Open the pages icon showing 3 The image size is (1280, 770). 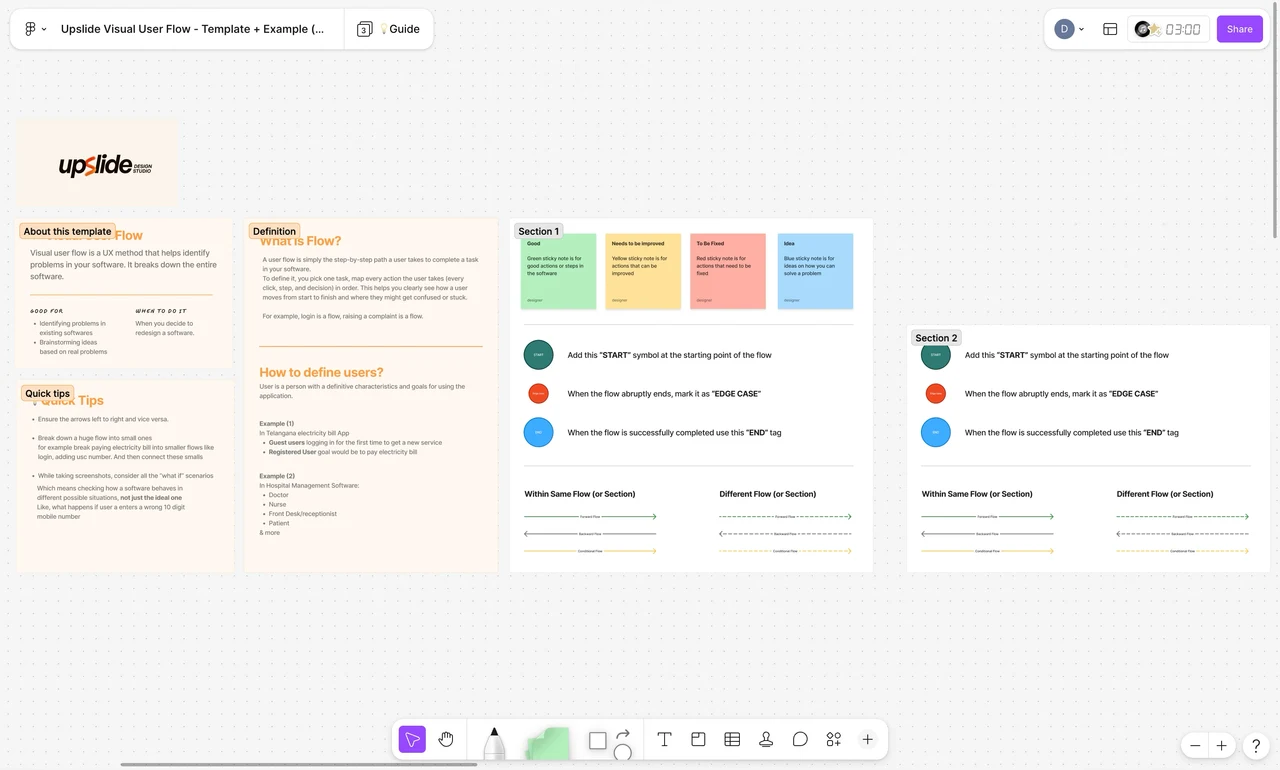[x=364, y=29]
